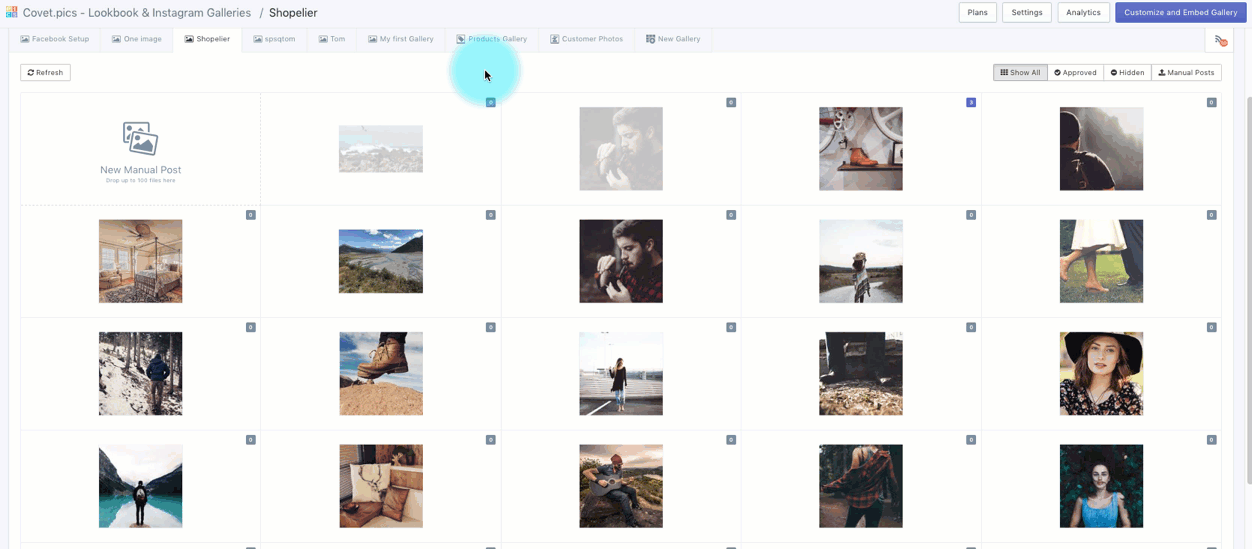Open the woman with hat on road photo

pos(861,261)
